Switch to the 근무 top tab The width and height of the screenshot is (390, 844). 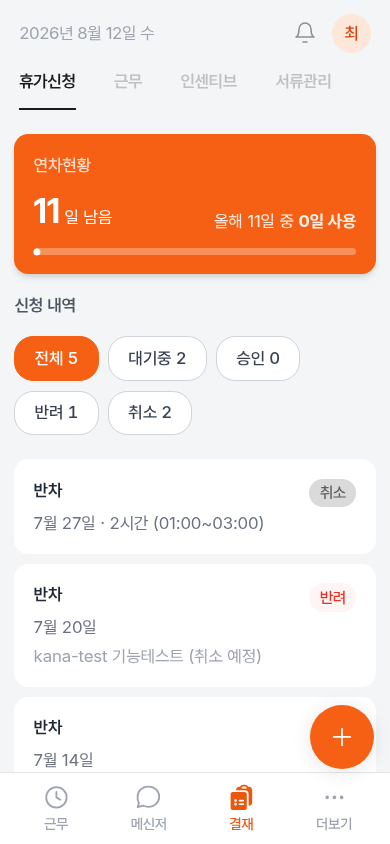[128, 82]
